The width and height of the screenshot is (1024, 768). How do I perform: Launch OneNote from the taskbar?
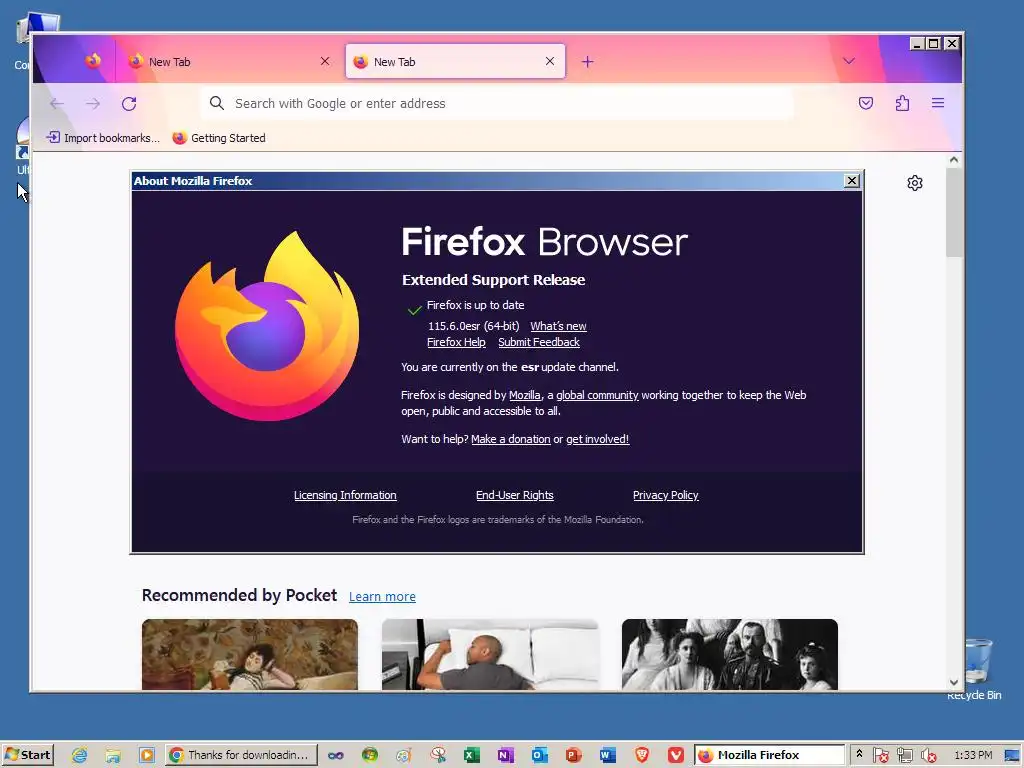(x=505, y=755)
